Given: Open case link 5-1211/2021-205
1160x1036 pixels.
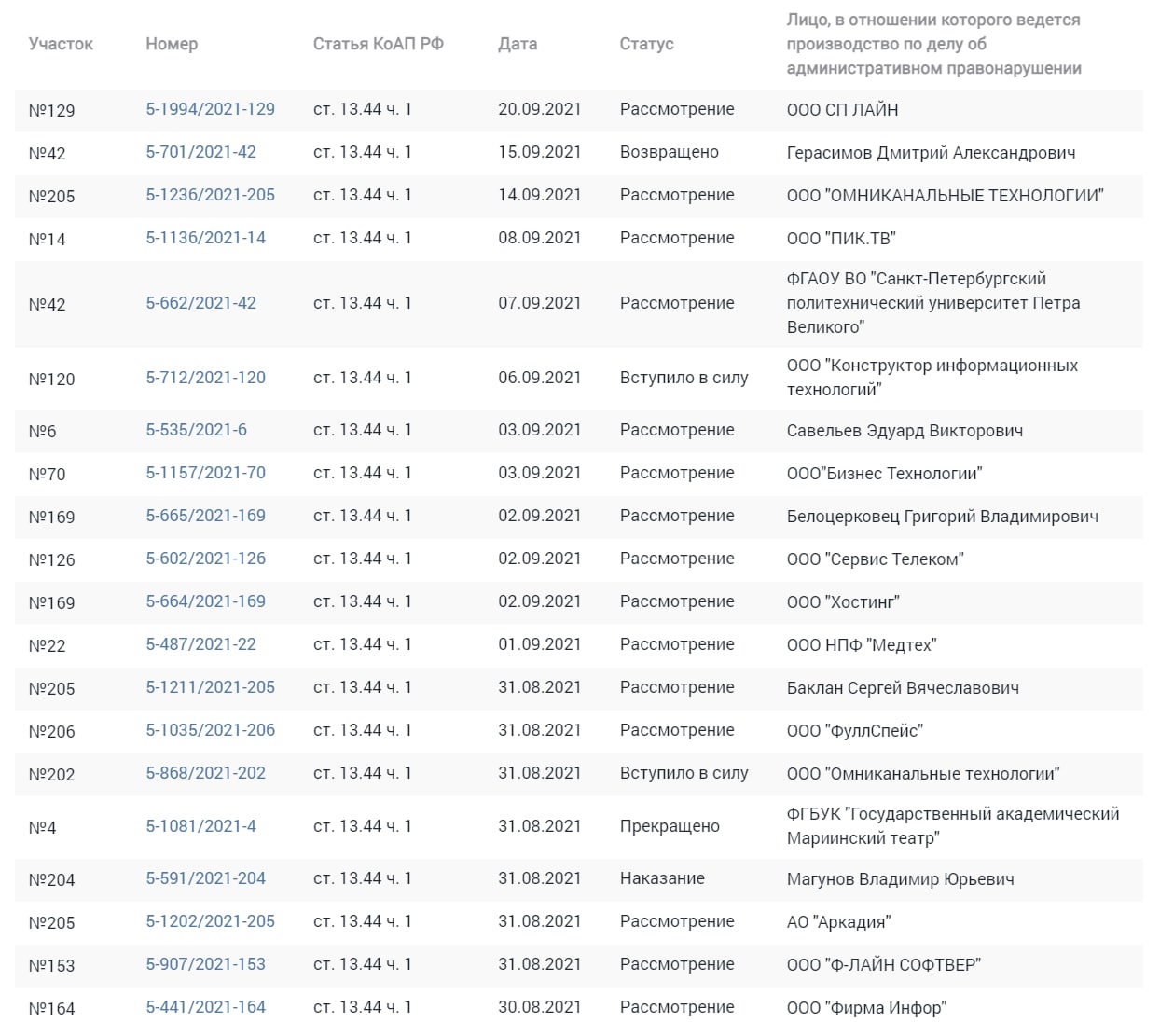Looking at the screenshot, I should pyautogui.click(x=210, y=687).
